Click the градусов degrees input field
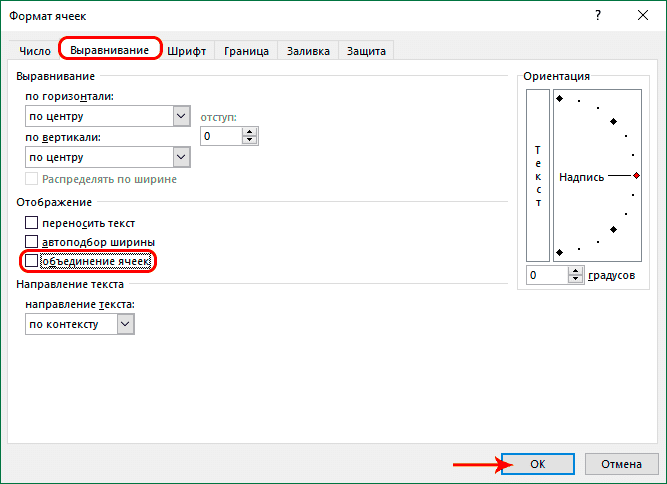 pyautogui.click(x=548, y=275)
